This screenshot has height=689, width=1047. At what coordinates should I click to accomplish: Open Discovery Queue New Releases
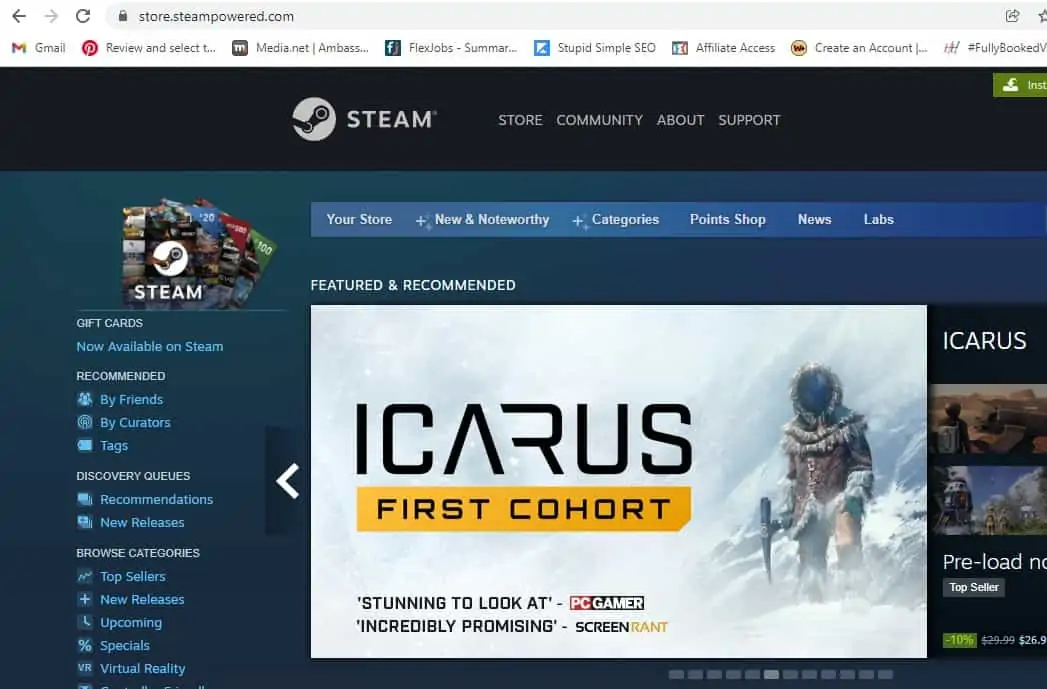pos(142,523)
